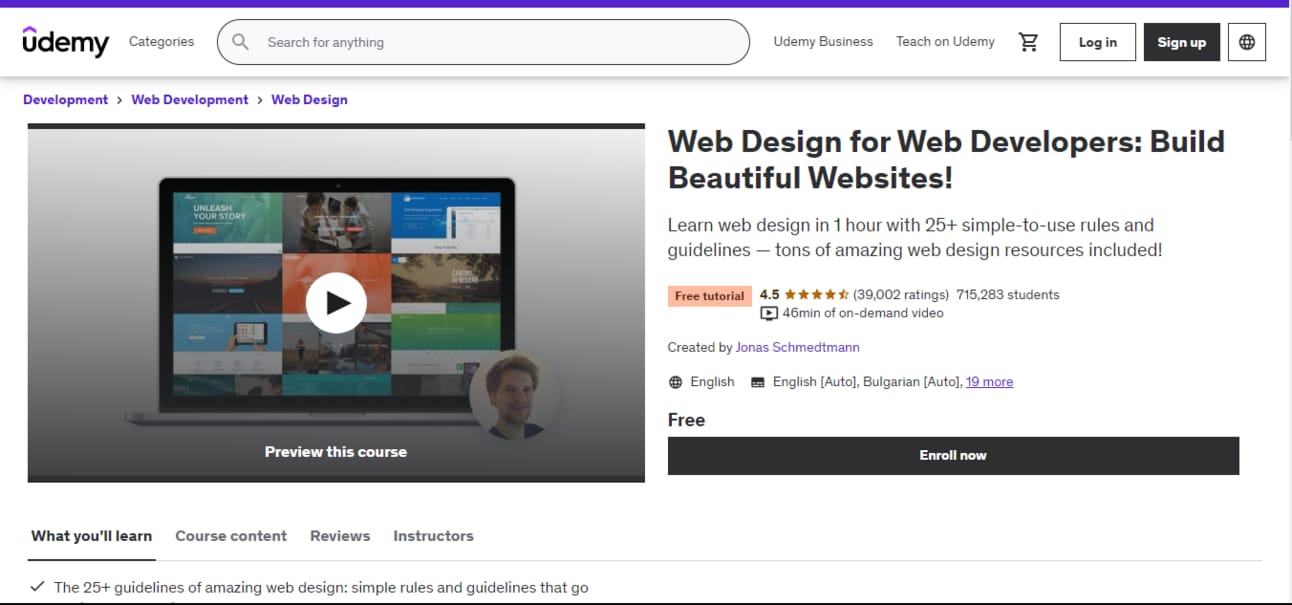The height and width of the screenshot is (605, 1292).
Task: Open the shopping cart icon
Action: click(x=1028, y=42)
